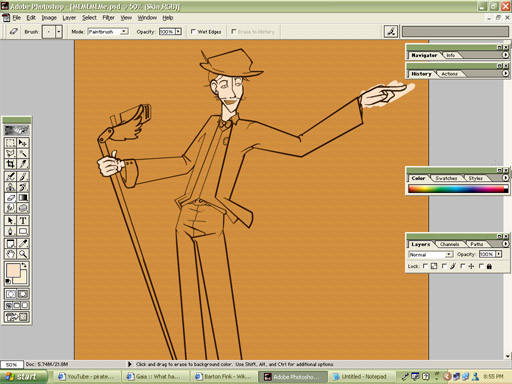The width and height of the screenshot is (512, 384).
Task: Open the Filter menu
Action: 108,18
